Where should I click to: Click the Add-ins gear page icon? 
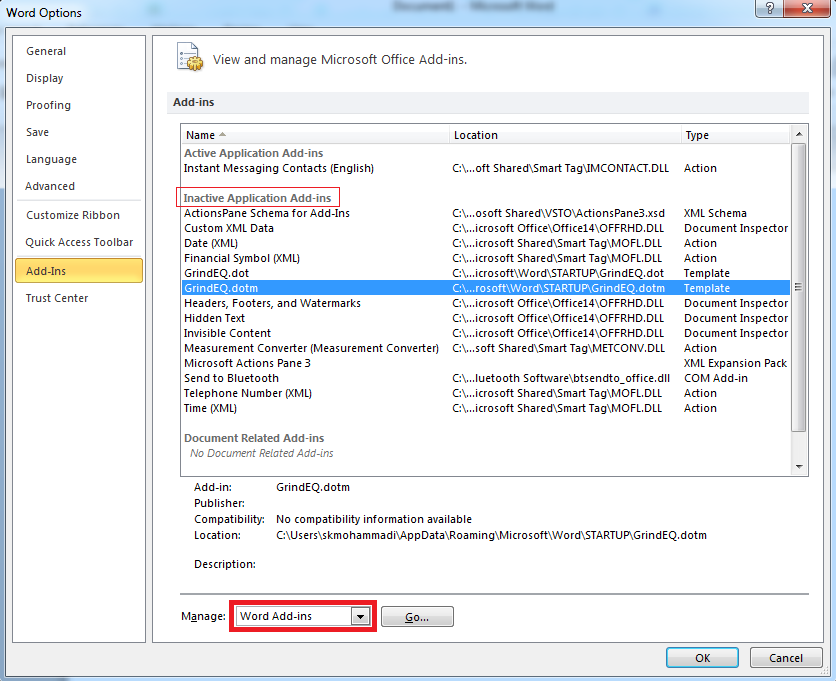(x=189, y=57)
